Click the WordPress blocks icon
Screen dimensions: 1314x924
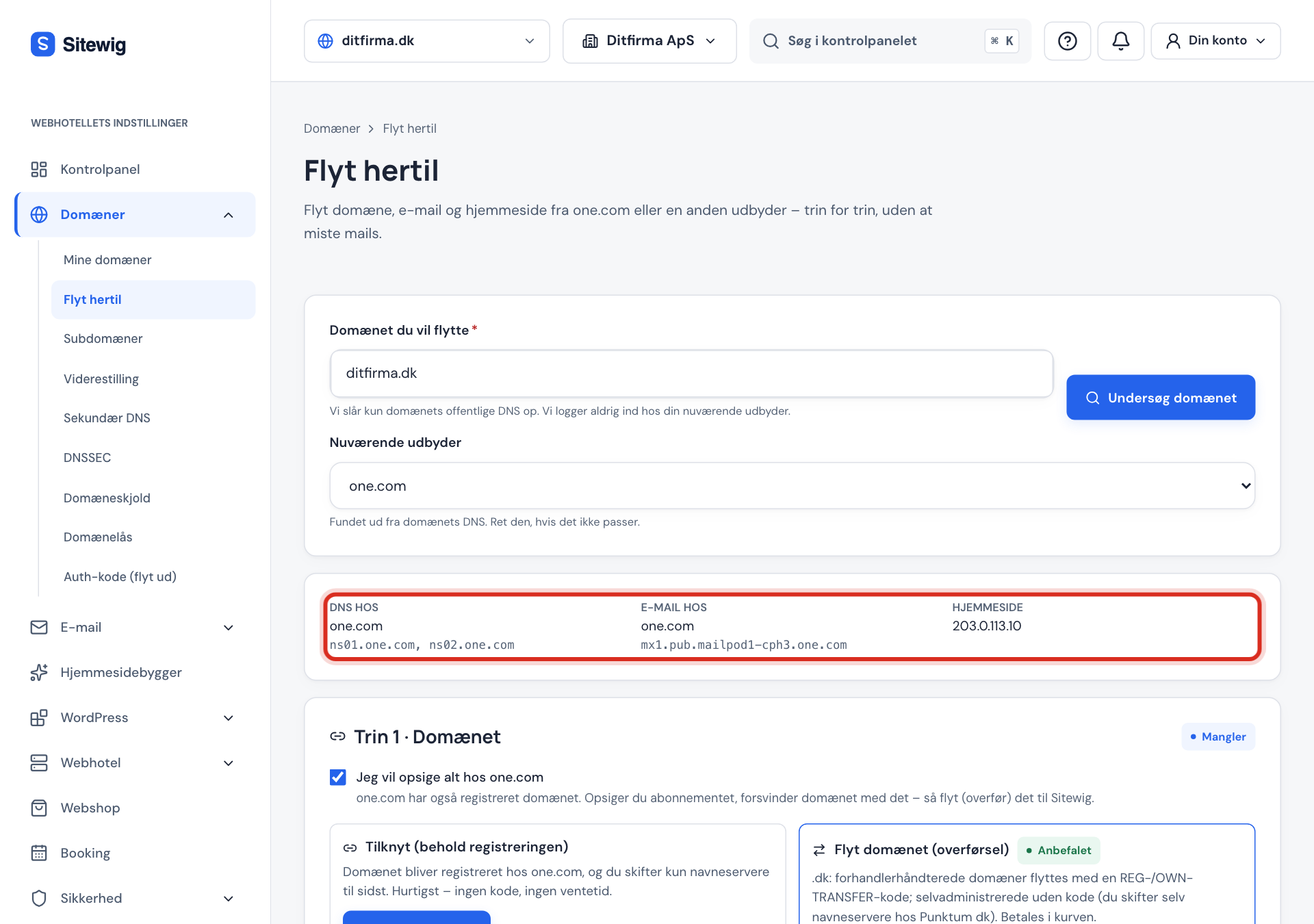pyautogui.click(x=39, y=717)
